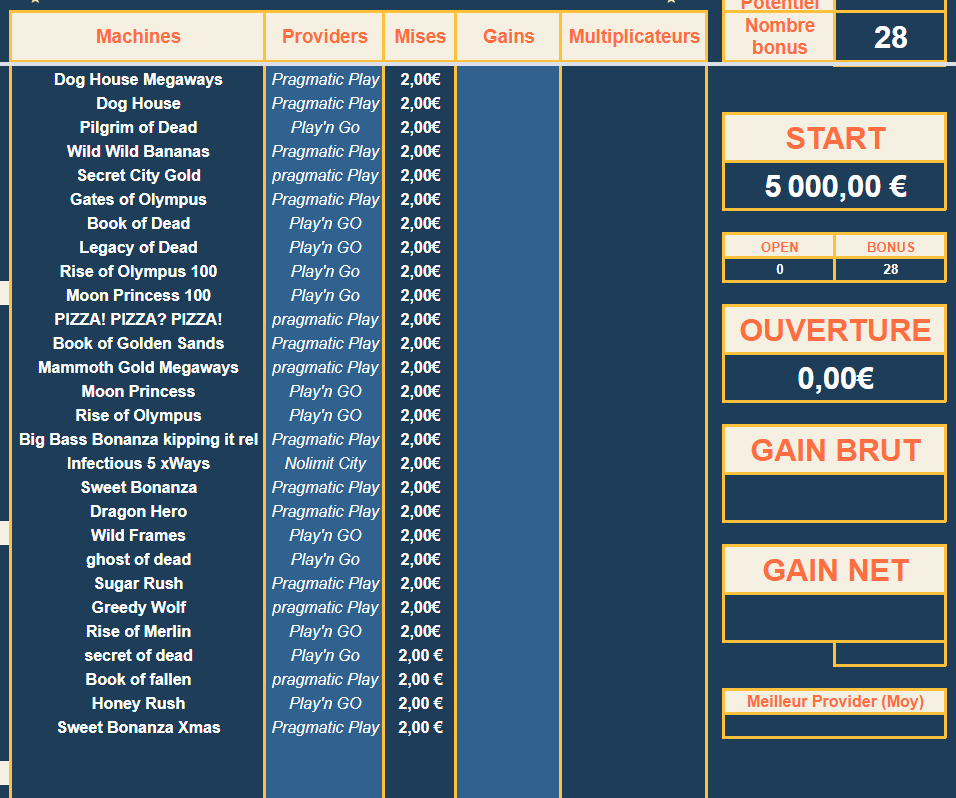Click the Greedy Wolf cell
956x798 pixels.
click(138, 607)
